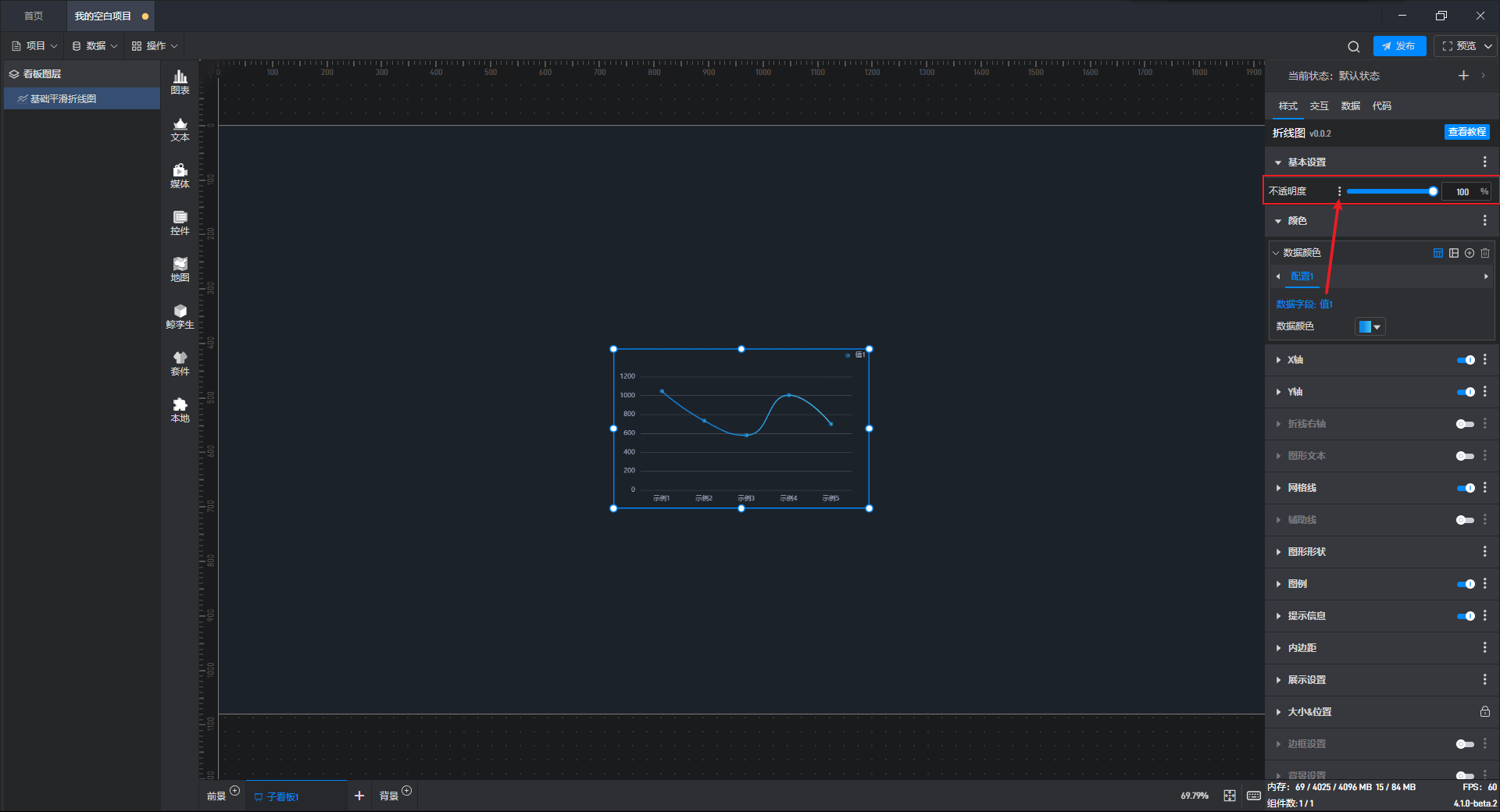Collapse the 基本设置 section

pos(1278,162)
